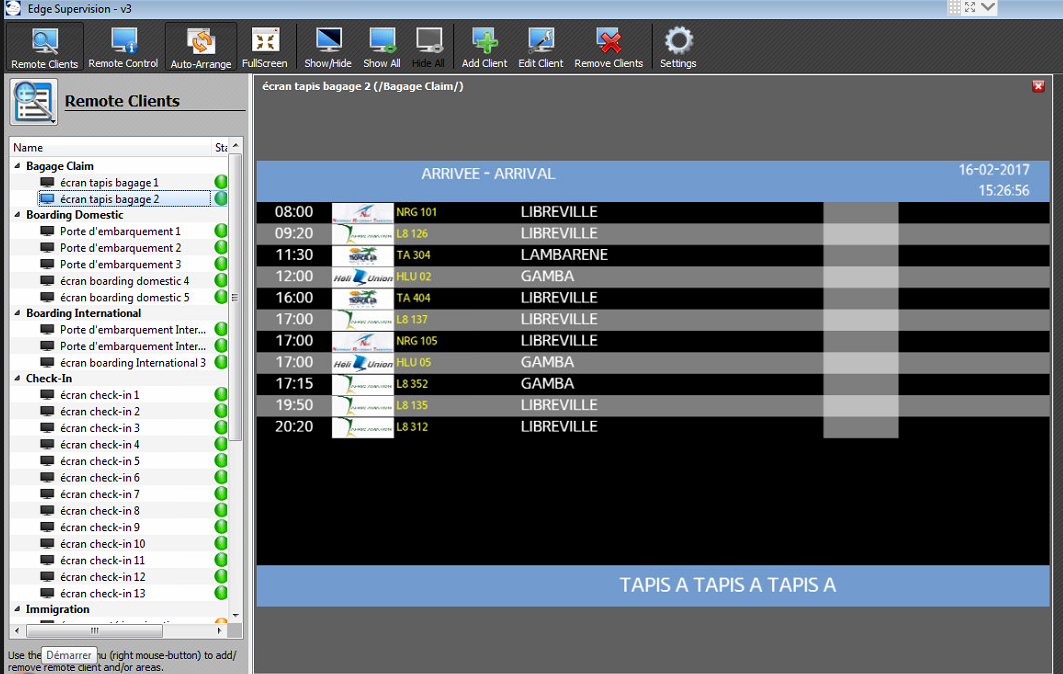Click the Show/Hide monitor icon
Viewport: 1063px width, 674px height.
pyautogui.click(x=328, y=47)
